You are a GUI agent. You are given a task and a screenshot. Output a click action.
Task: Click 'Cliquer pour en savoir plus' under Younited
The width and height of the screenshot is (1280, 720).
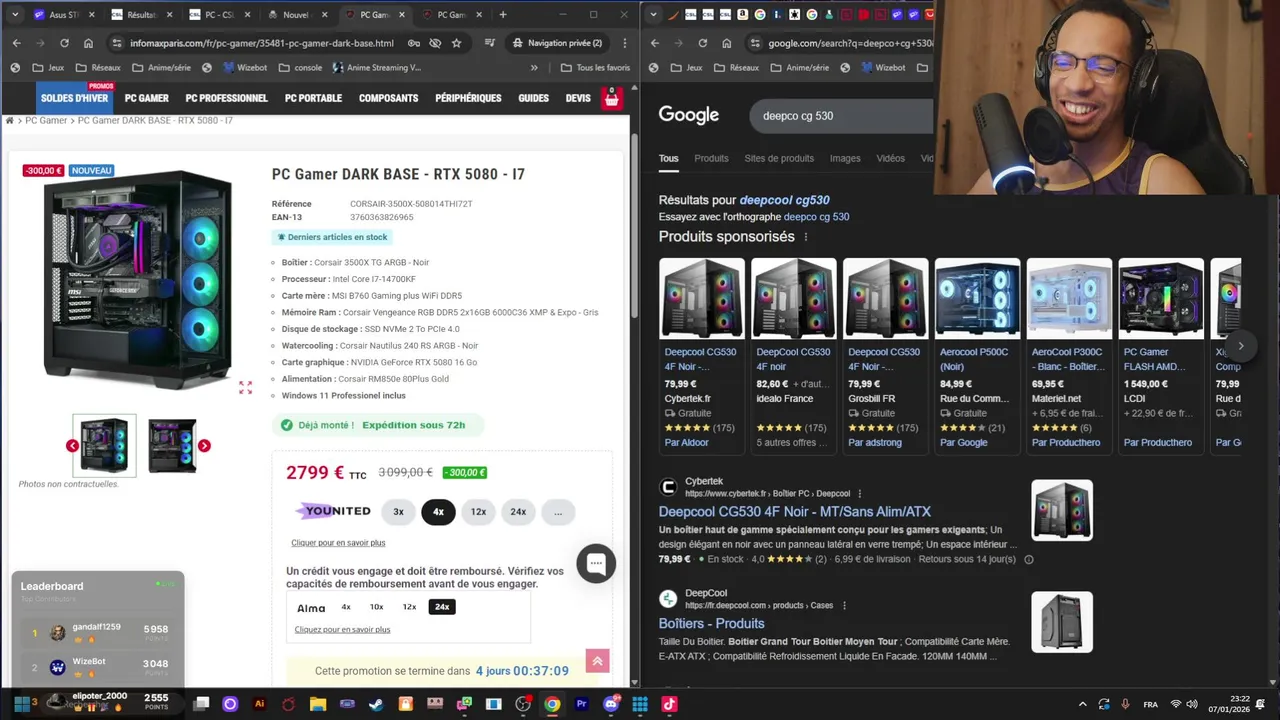(x=338, y=543)
